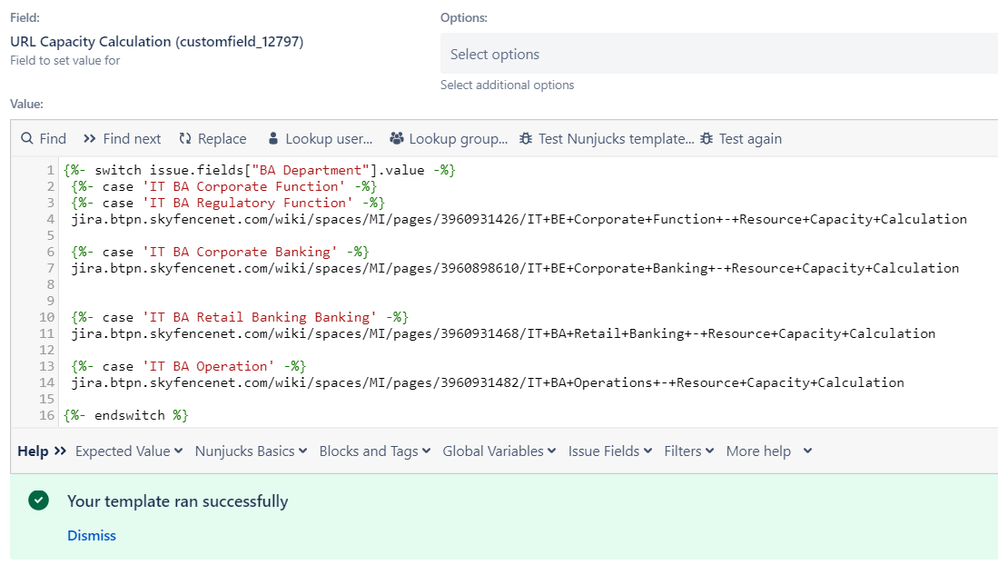This screenshot has width=998, height=576.
Task: Expand Blocks and Tags help section
Action: (x=375, y=451)
